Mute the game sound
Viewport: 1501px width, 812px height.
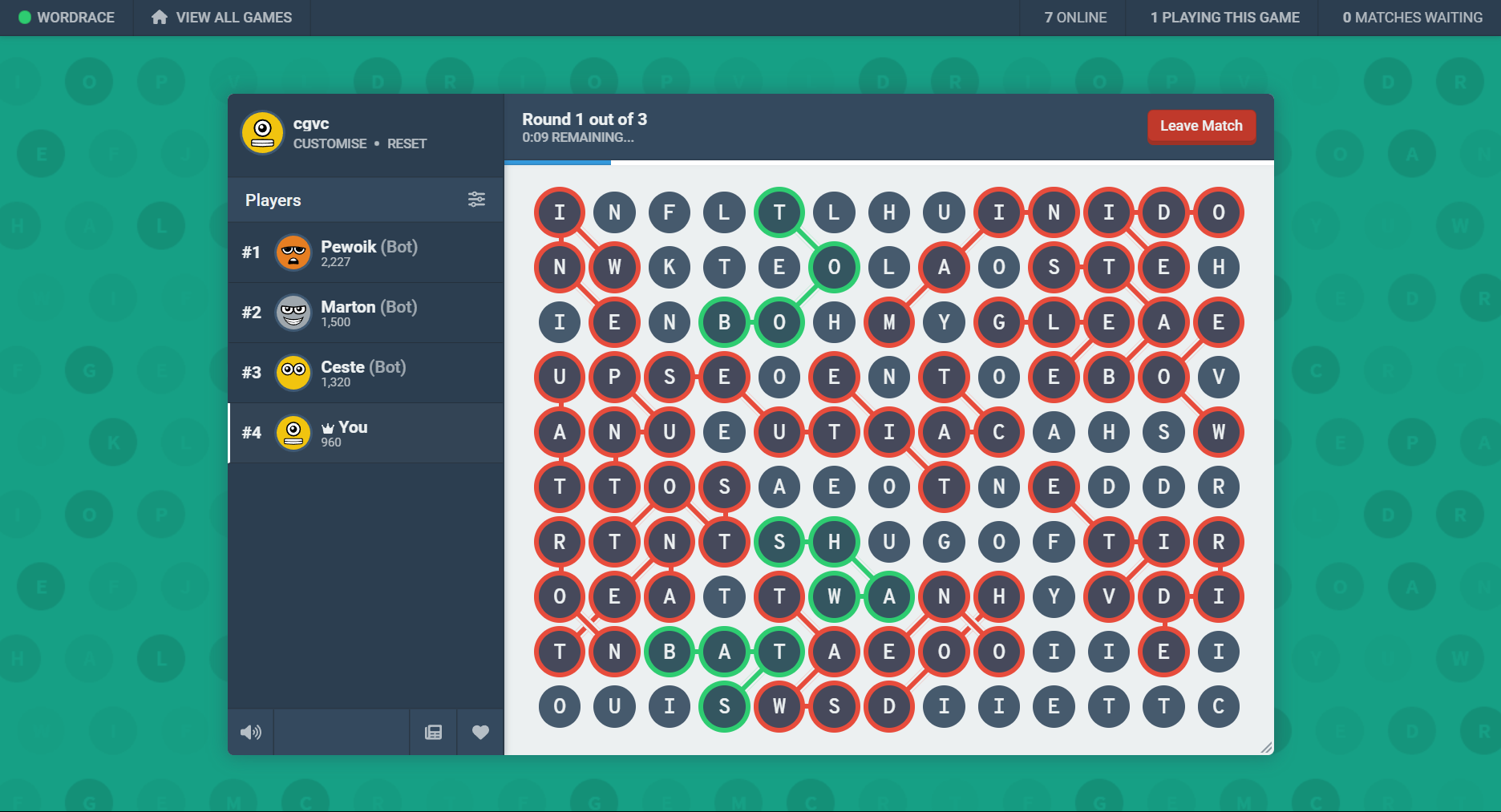coord(251,732)
